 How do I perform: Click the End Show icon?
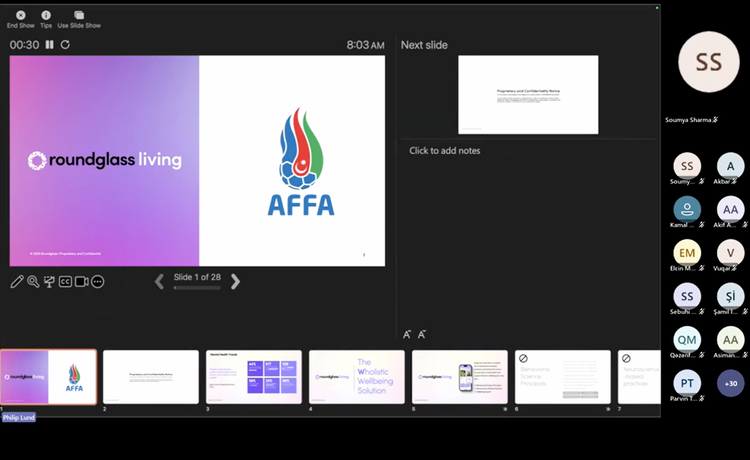tap(21, 15)
